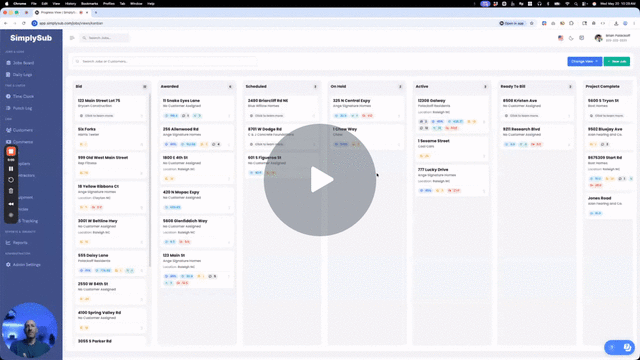
Task: Focus the top Search Jobs field
Action: (104, 38)
